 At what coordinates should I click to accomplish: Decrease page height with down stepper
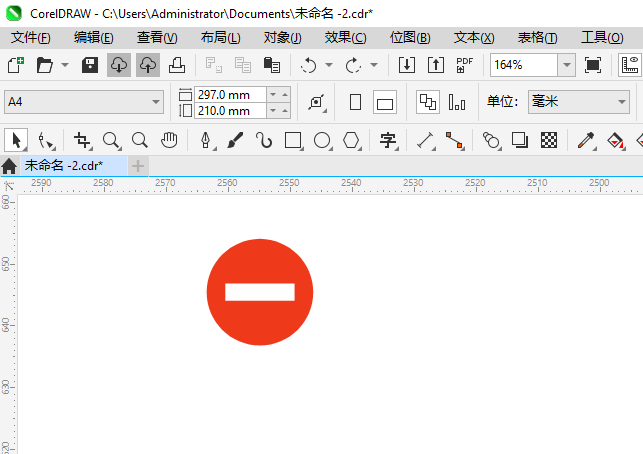(273, 111)
